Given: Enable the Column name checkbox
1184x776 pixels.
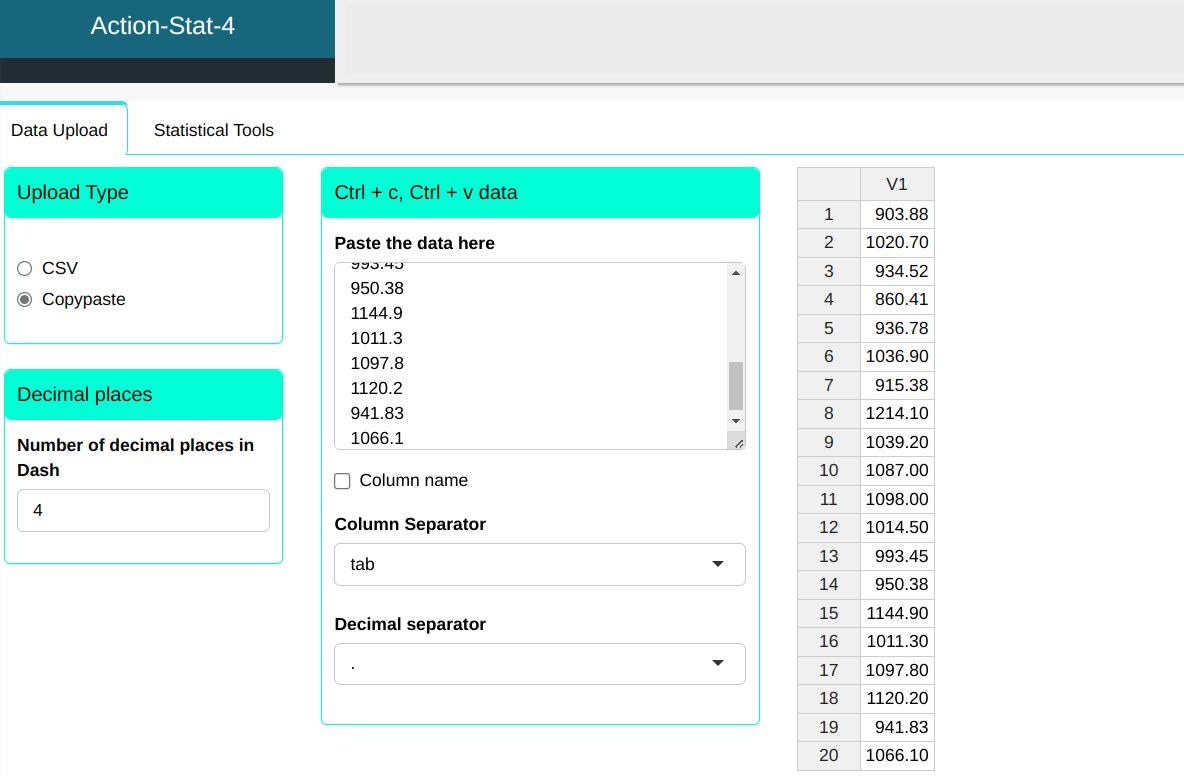Looking at the screenshot, I should pos(342,481).
